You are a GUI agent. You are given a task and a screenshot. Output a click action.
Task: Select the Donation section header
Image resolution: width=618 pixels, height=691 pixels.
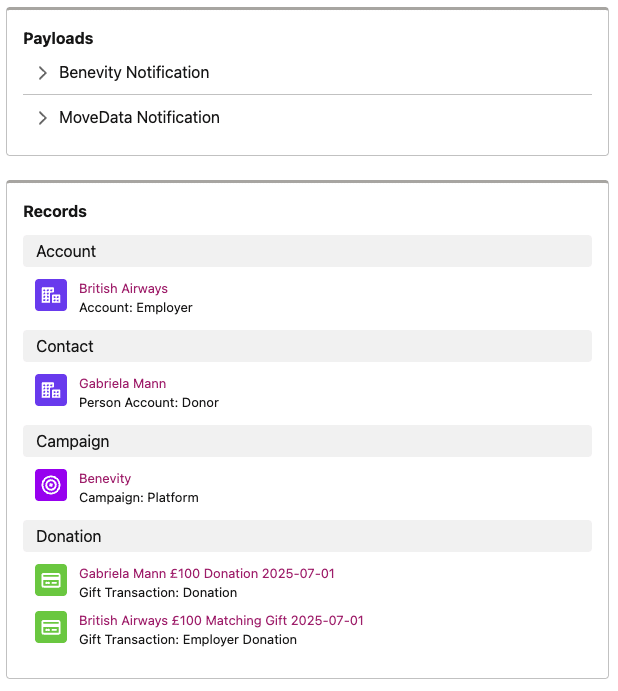tap(307, 536)
